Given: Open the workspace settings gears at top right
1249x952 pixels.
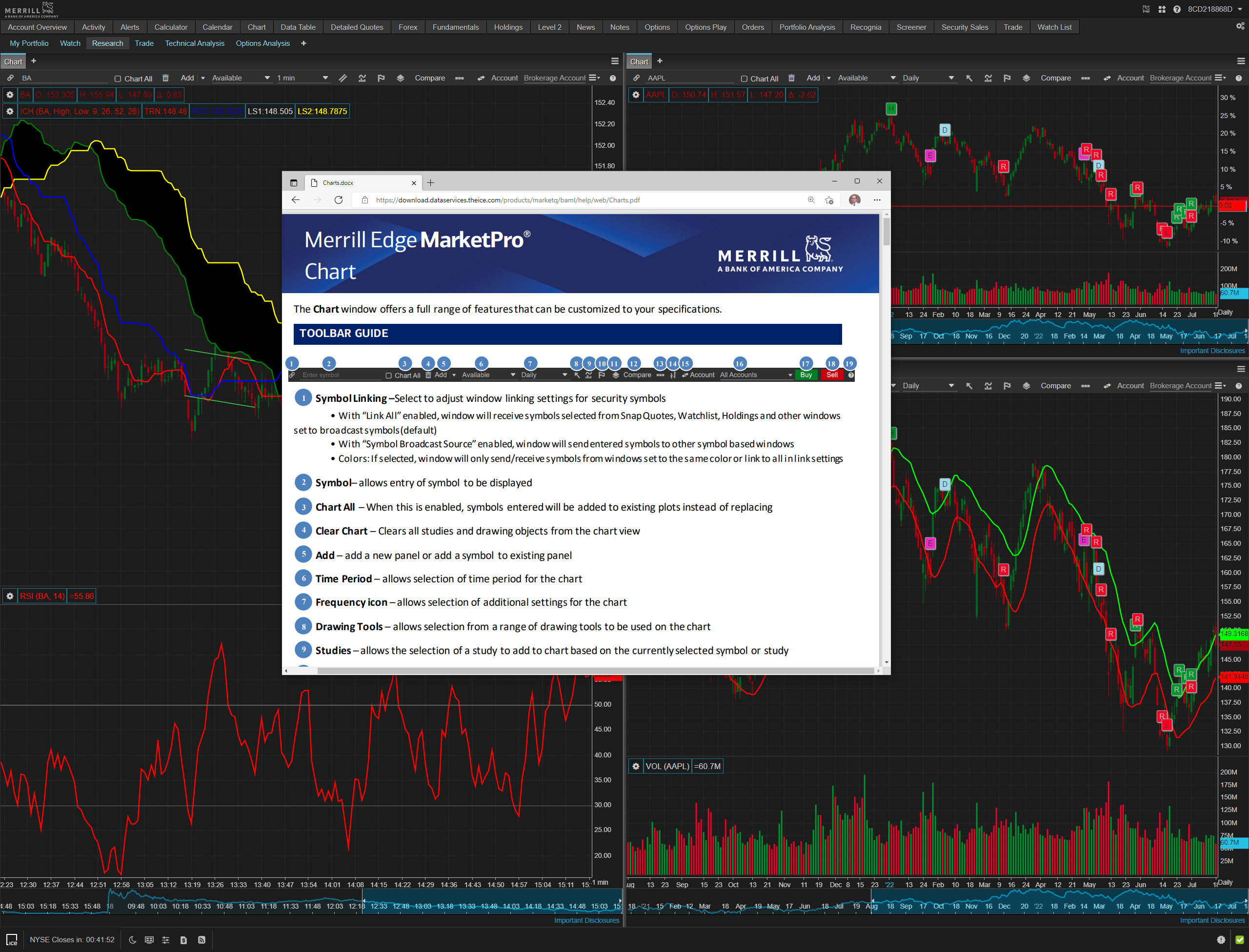Looking at the screenshot, I should point(1241,27).
